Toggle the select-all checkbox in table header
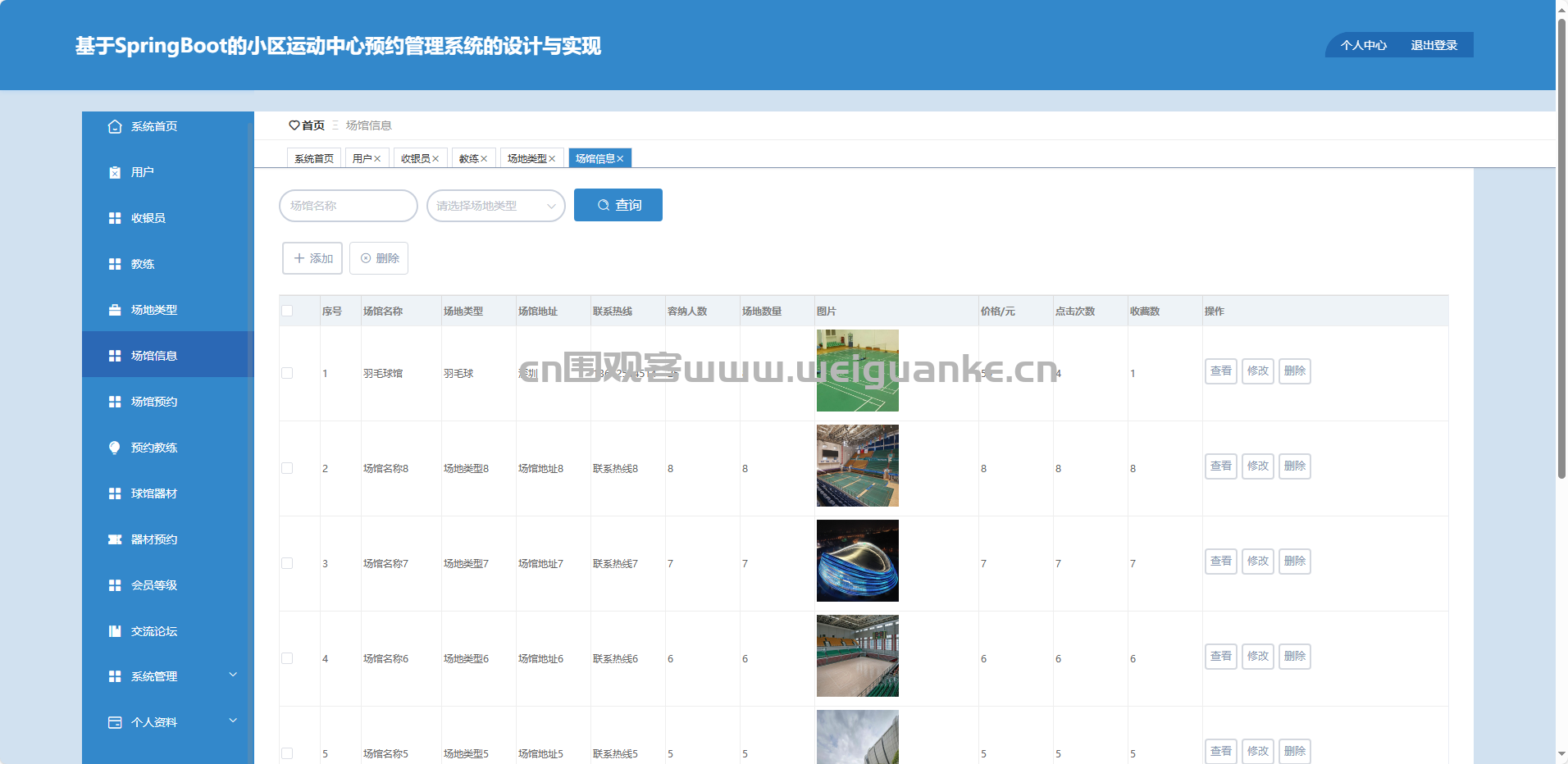The height and width of the screenshot is (764, 1568). click(287, 311)
